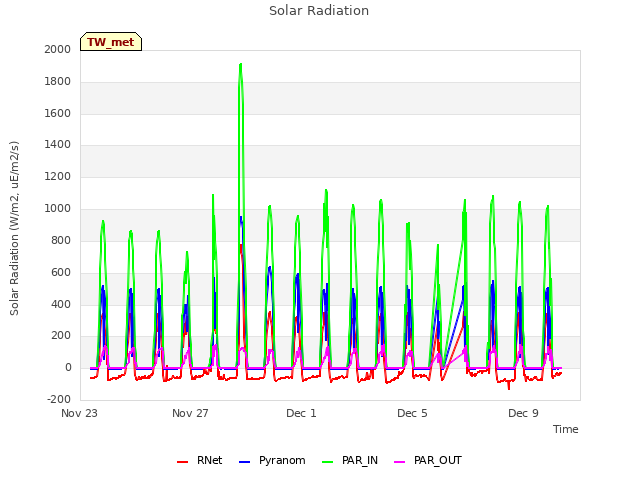Click the Solar Radiation chart title
Viewport: 640px width, 480px height.
pos(319,11)
